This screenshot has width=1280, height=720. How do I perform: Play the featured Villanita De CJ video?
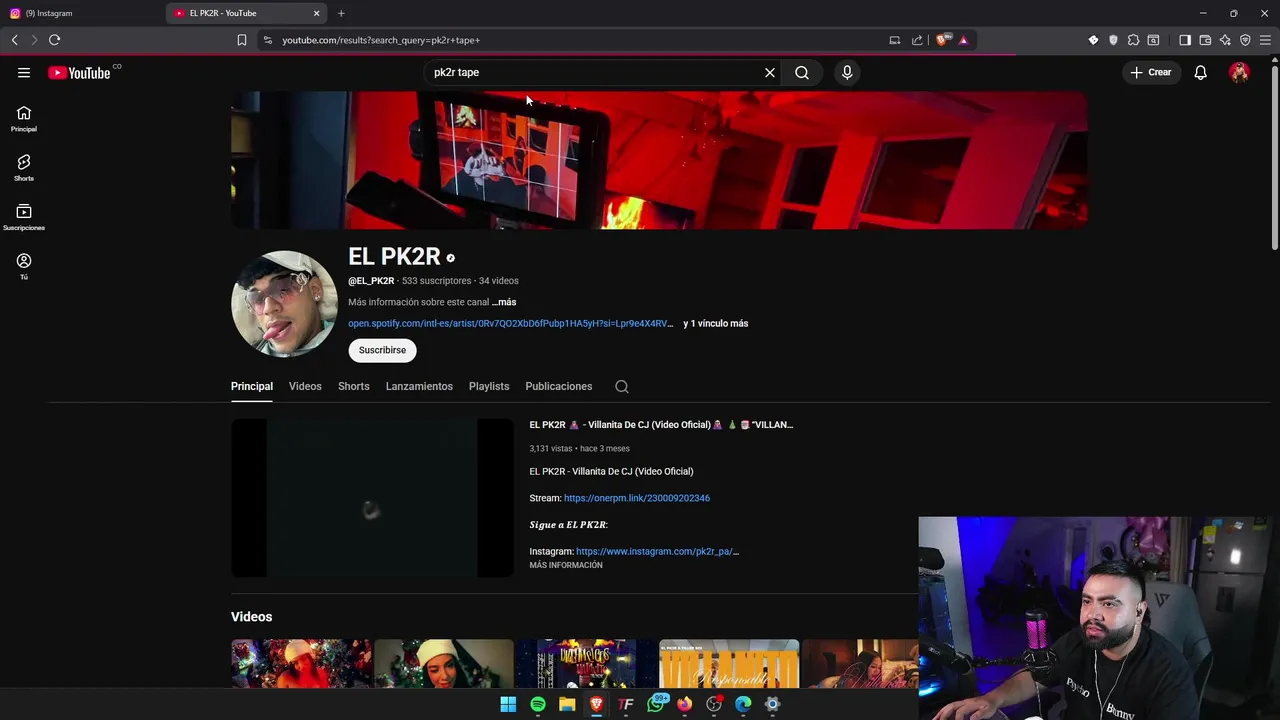tap(372, 498)
